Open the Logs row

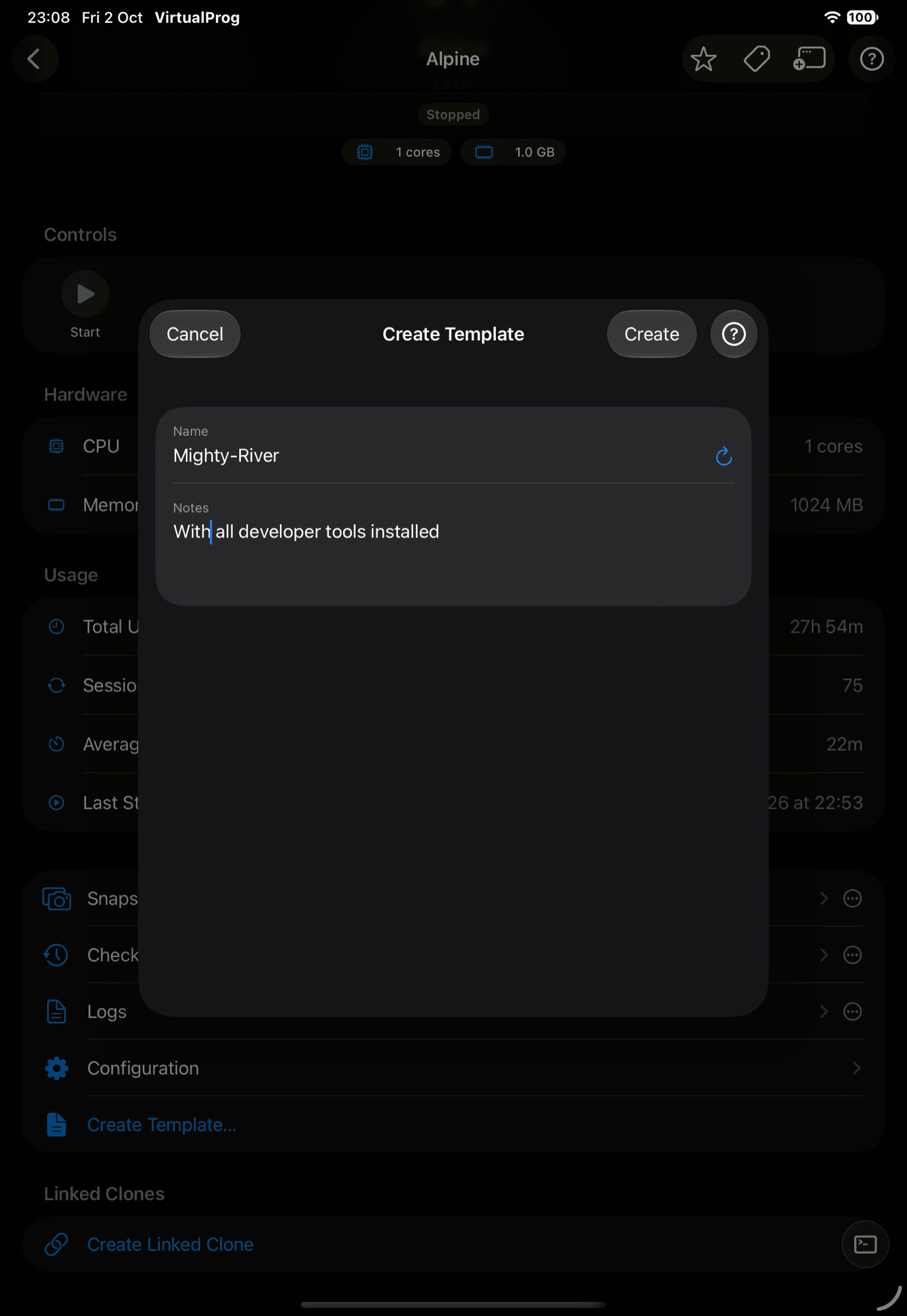tap(453, 1012)
